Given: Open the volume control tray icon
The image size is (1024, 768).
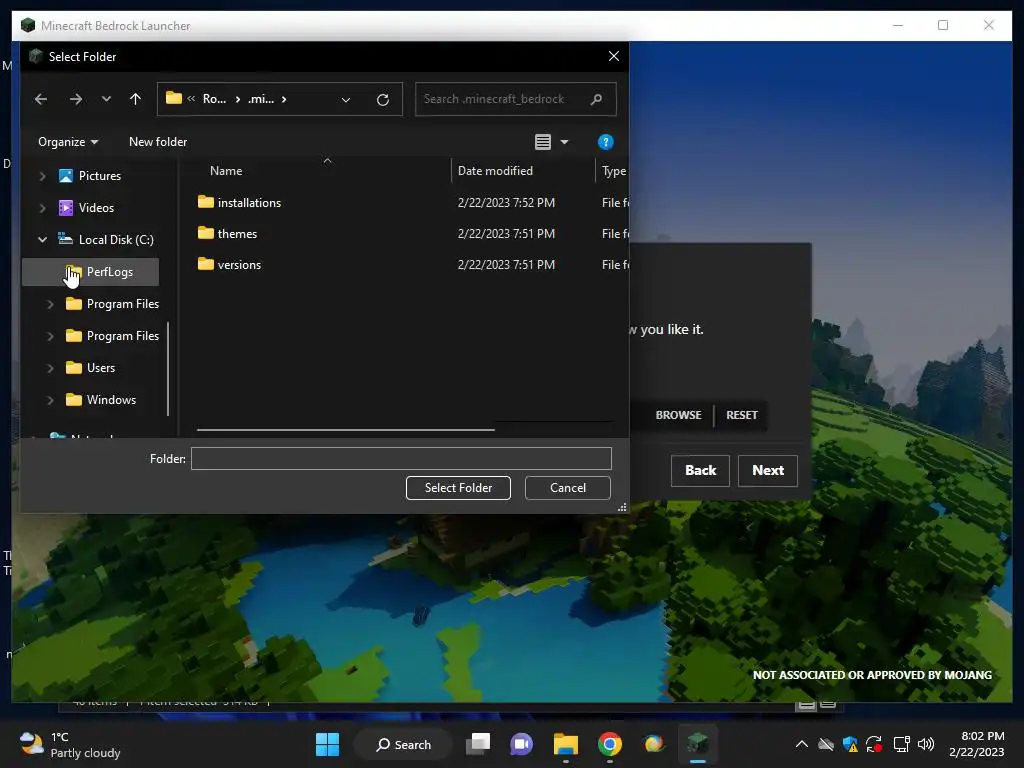Looking at the screenshot, I should (x=925, y=744).
